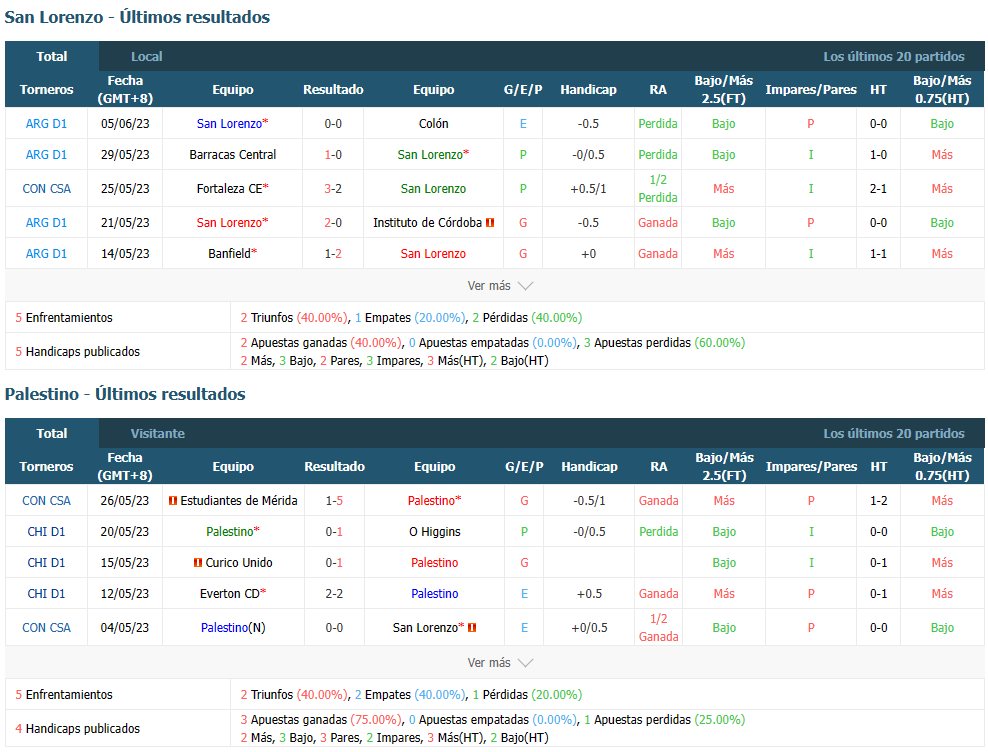Click Palestino(N) team on 04/05/23 row
The width and height of the screenshot is (988, 752).
(x=233, y=627)
